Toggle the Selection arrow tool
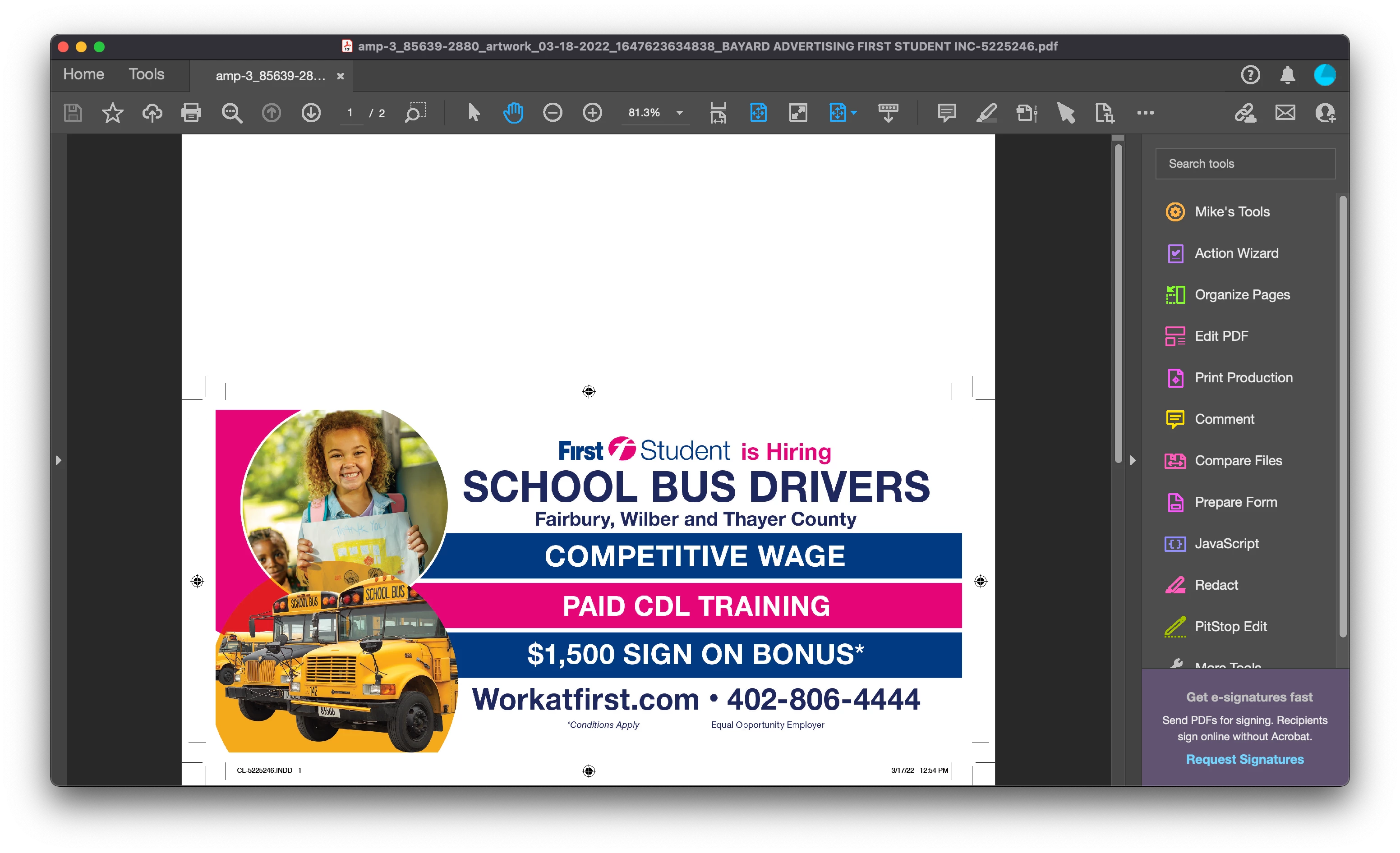Screen dimensions: 1400x853 tap(473, 112)
